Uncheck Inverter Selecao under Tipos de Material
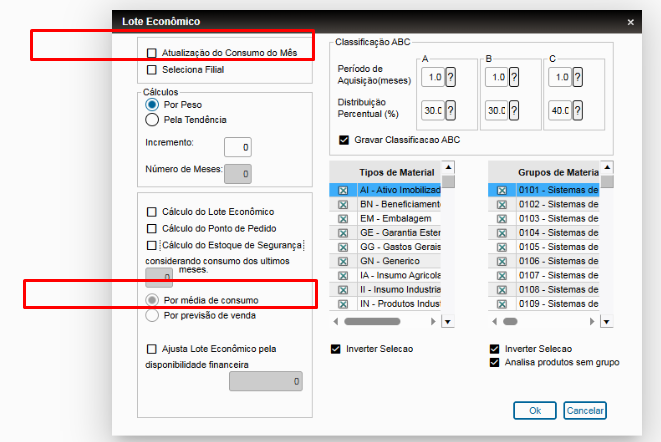 (336, 349)
